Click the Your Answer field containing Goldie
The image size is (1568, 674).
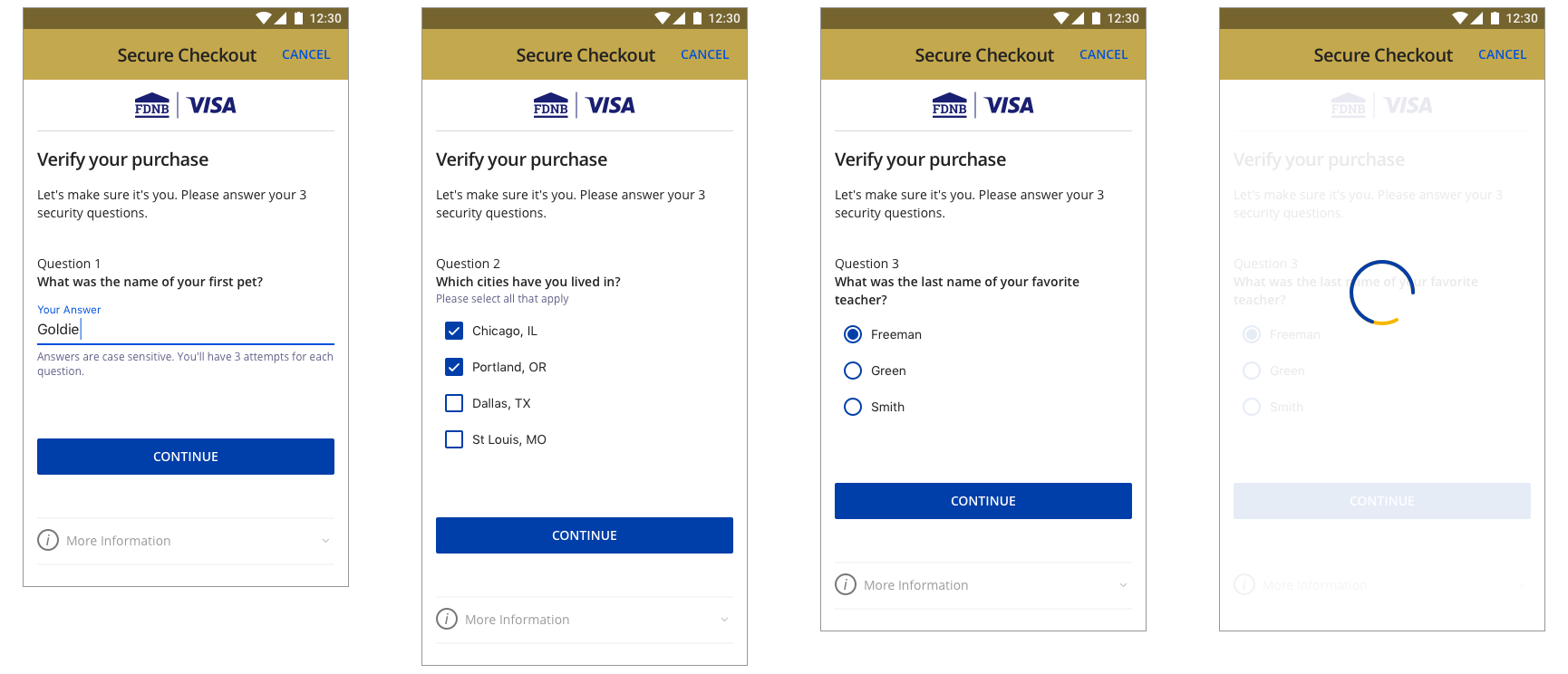click(x=186, y=330)
